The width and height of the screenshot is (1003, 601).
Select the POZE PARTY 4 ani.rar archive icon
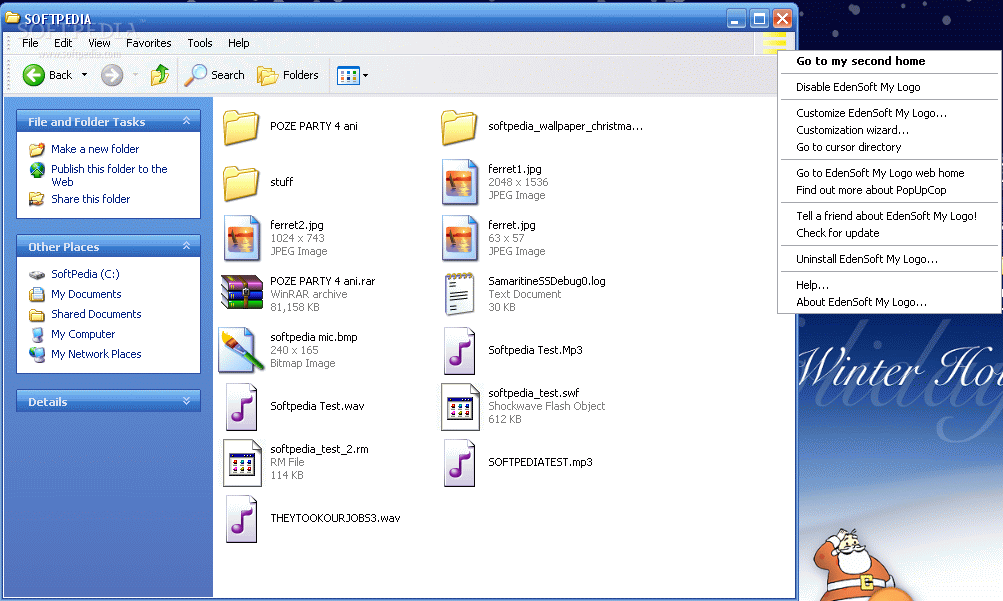pos(242,293)
